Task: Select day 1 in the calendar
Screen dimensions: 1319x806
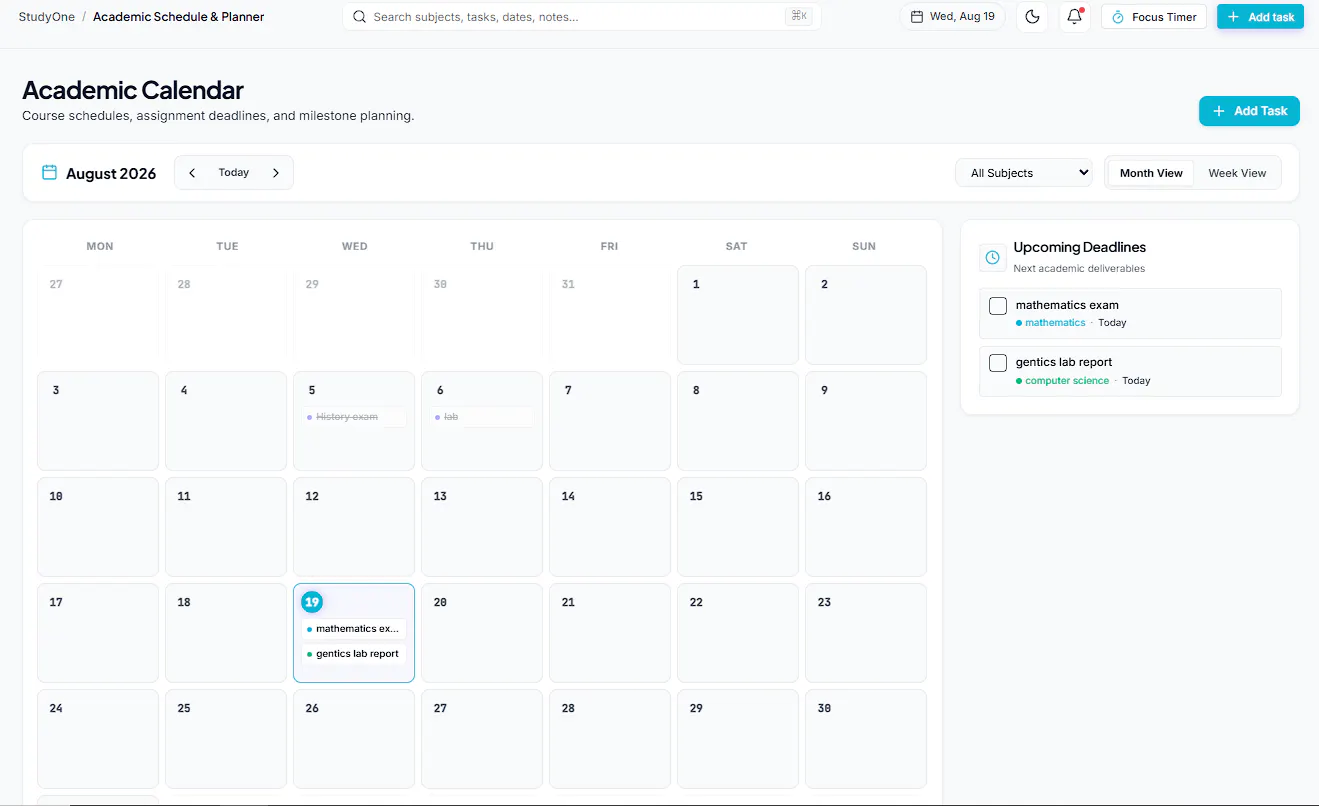Action: (738, 315)
